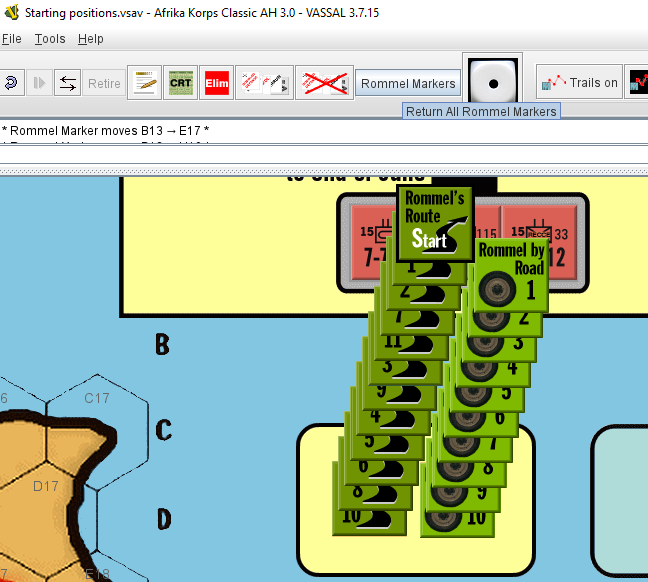Click the connect/synchronize arrows toolbar icon

(x=67, y=83)
